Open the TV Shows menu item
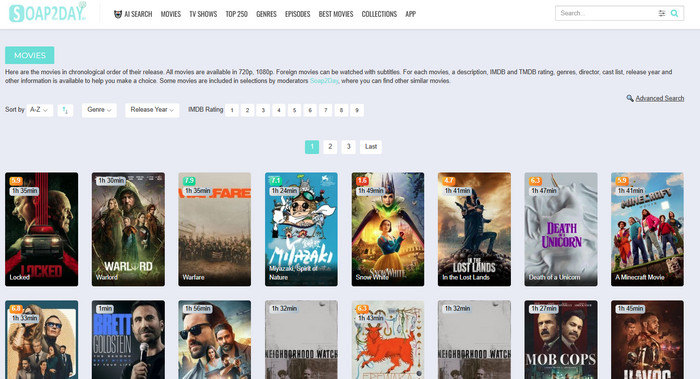The image size is (700, 379). click(x=203, y=14)
